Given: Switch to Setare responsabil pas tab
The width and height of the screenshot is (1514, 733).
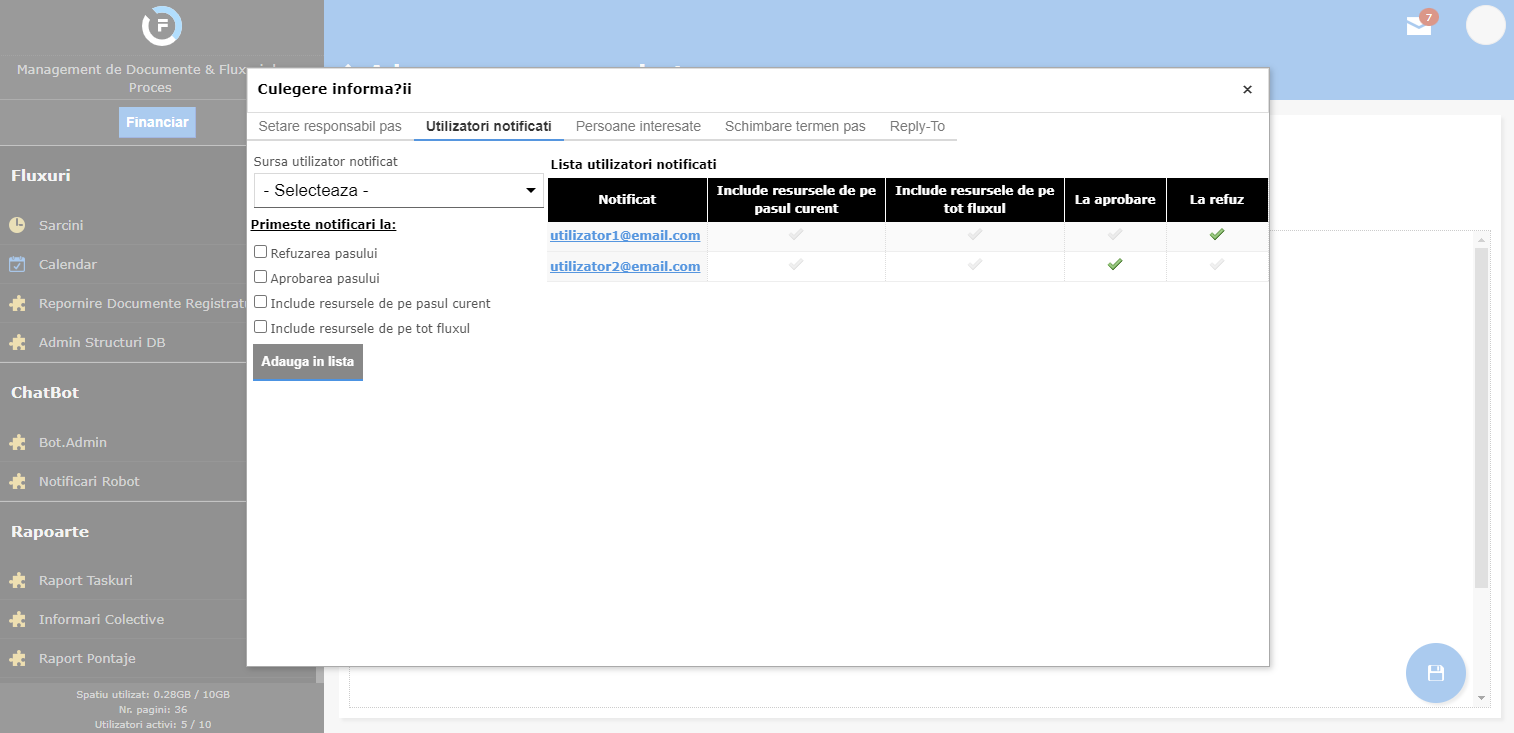Looking at the screenshot, I should coord(330,127).
